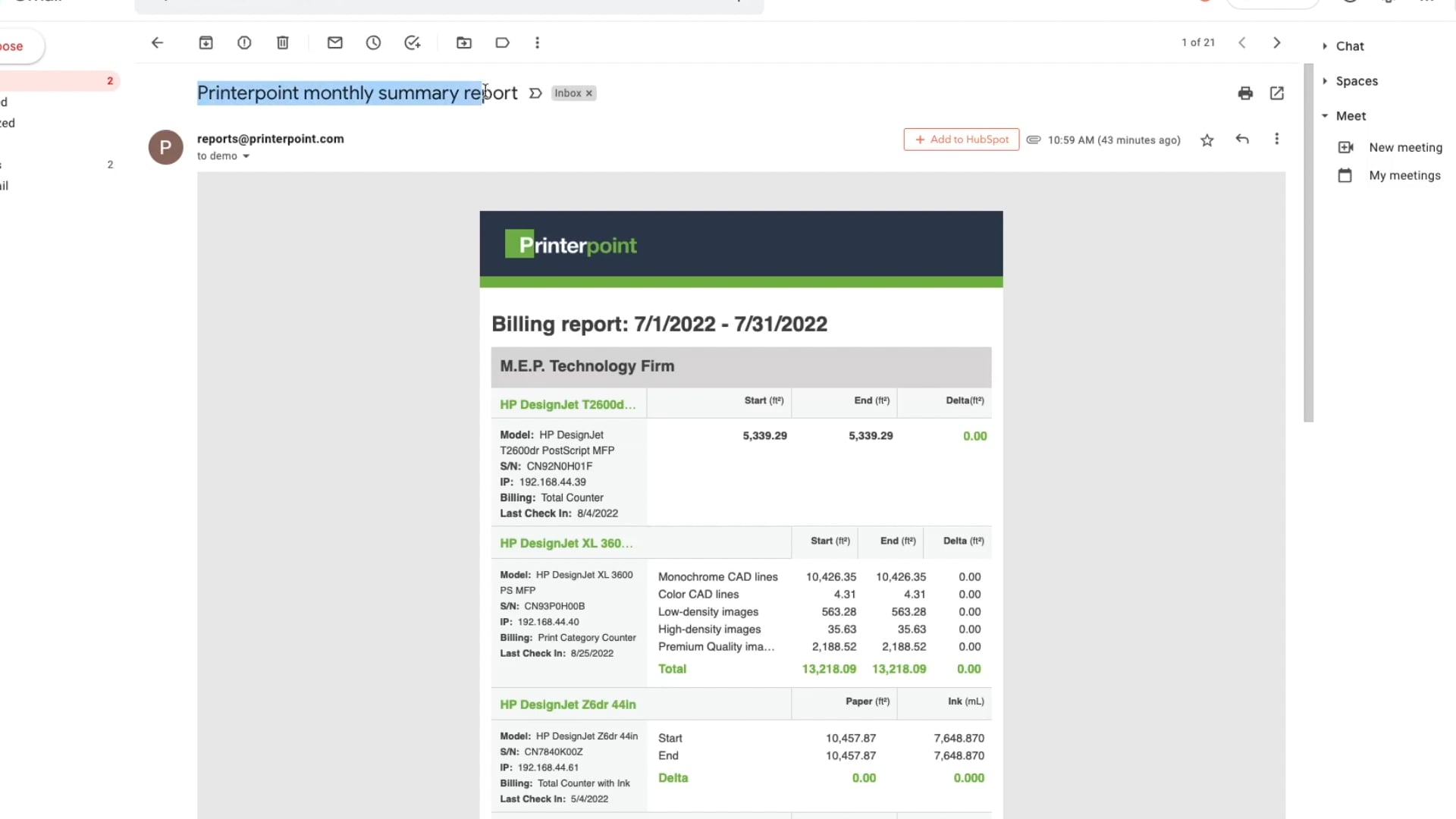Image resolution: width=1456 pixels, height=819 pixels.
Task: Click the back arrow to return to inbox
Action: tap(157, 43)
